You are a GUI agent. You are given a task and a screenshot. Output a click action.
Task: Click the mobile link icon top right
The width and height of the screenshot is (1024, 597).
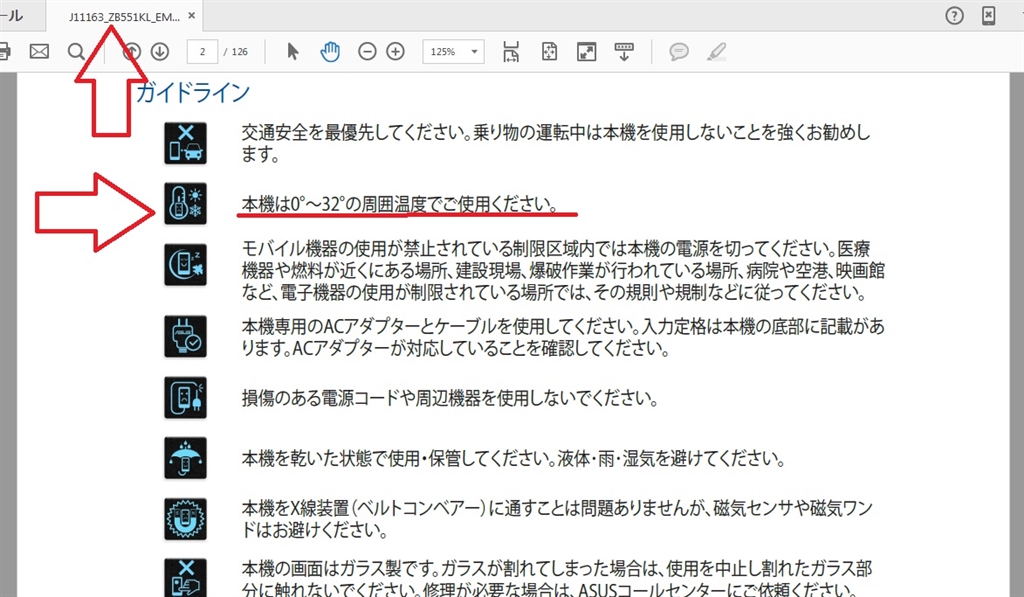[989, 16]
